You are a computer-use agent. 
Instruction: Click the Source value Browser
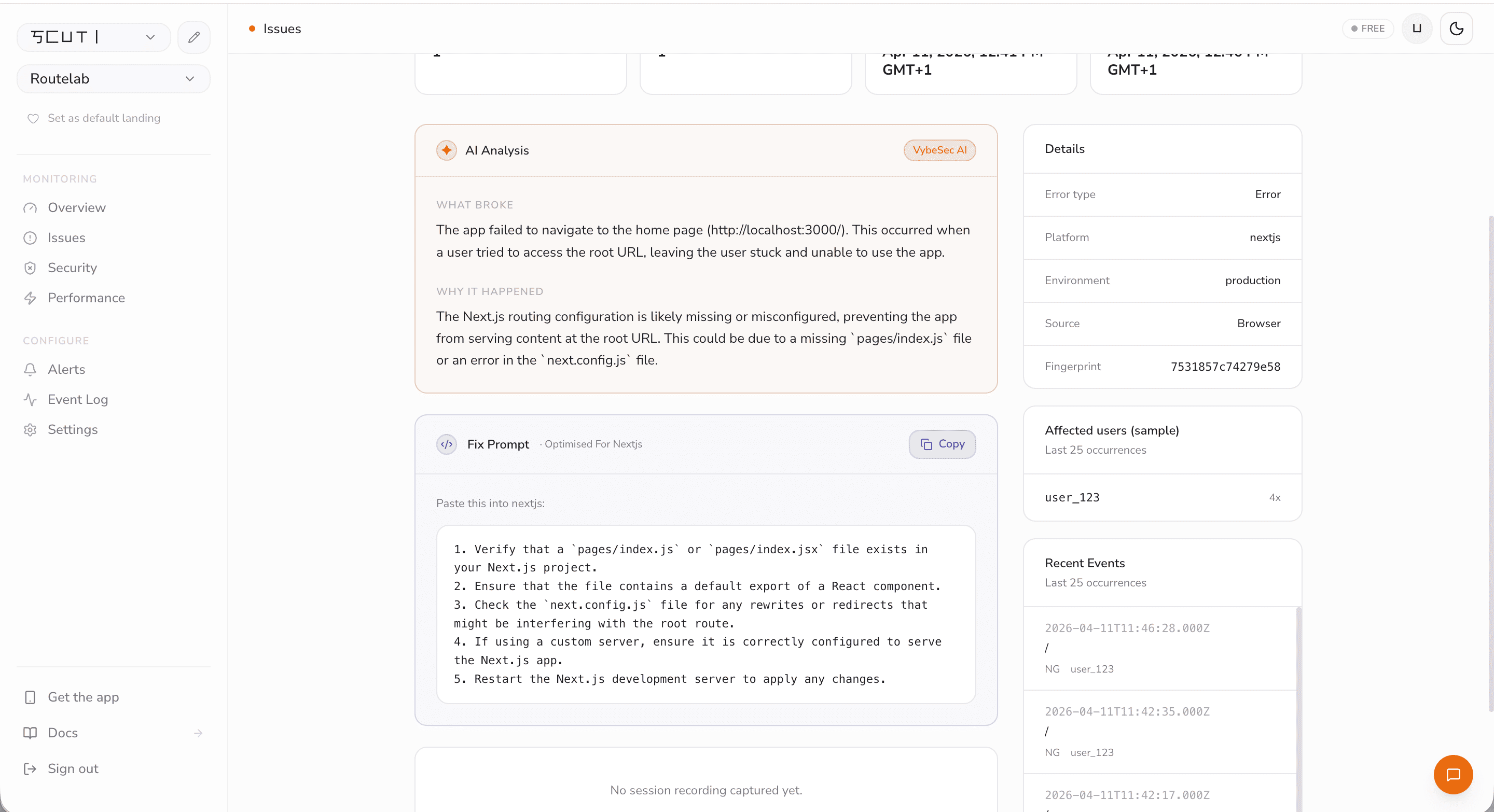pos(1258,324)
